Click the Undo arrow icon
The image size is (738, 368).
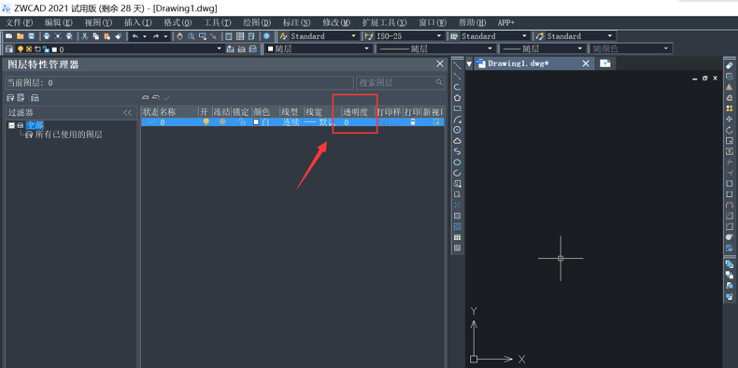pos(135,36)
